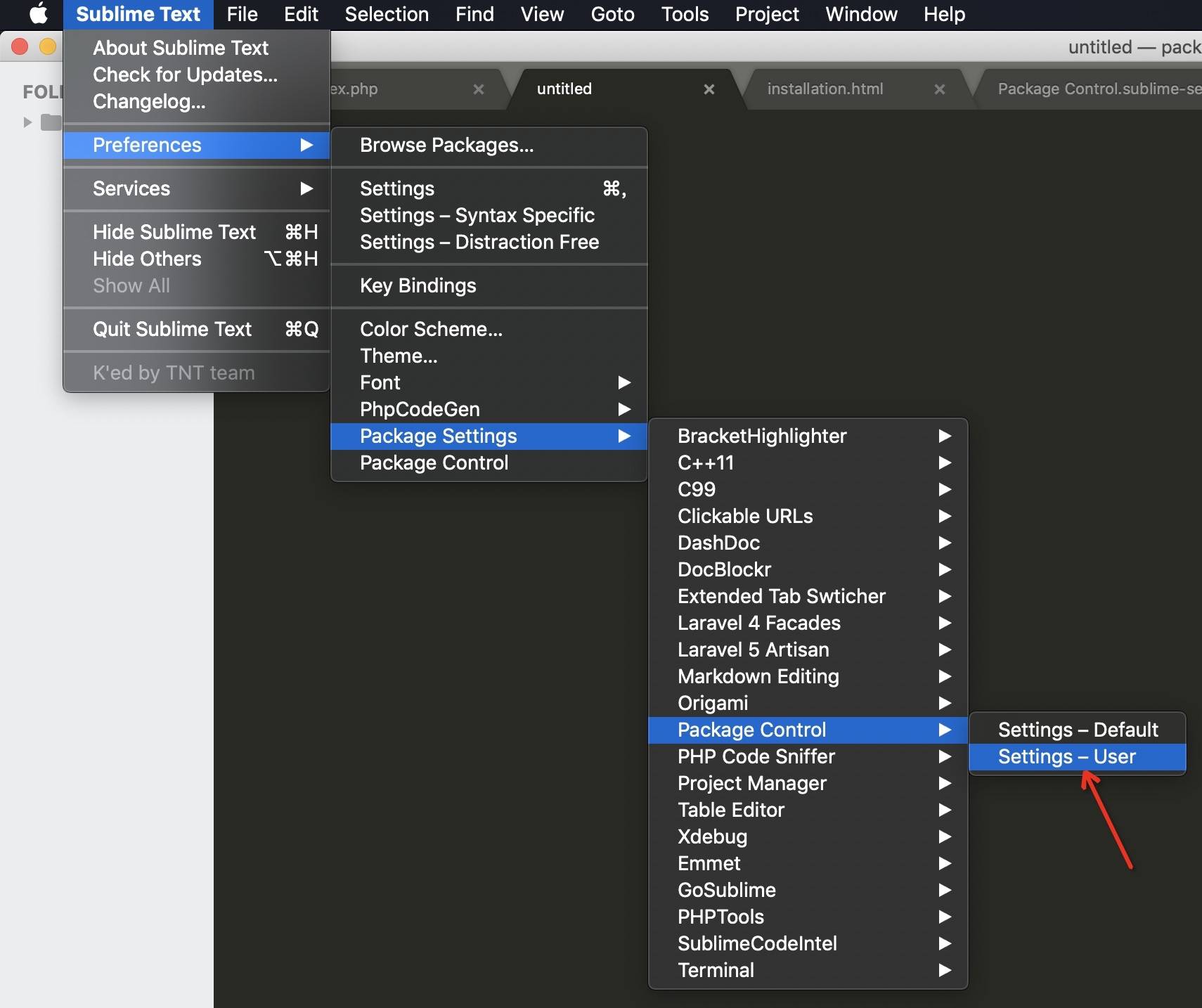Switch to the installation.html tab
Screen dimensions: 1202x1008
click(825, 89)
